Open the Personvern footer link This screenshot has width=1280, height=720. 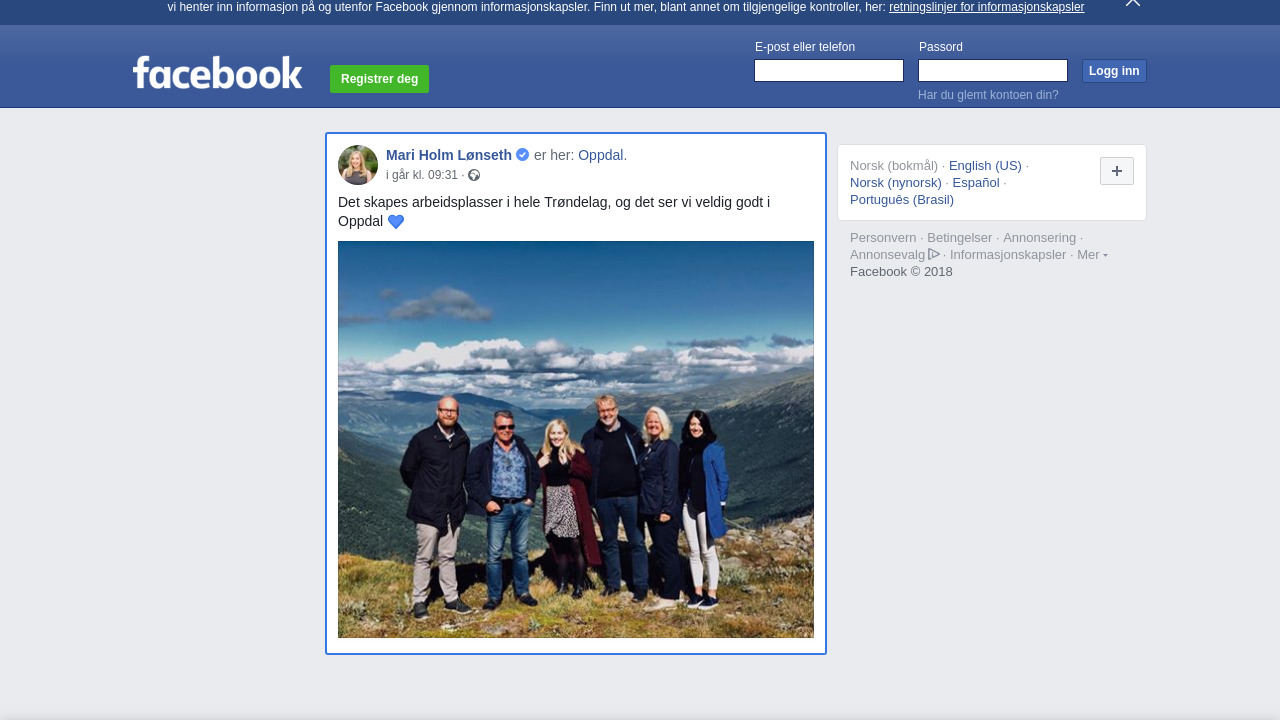882,238
